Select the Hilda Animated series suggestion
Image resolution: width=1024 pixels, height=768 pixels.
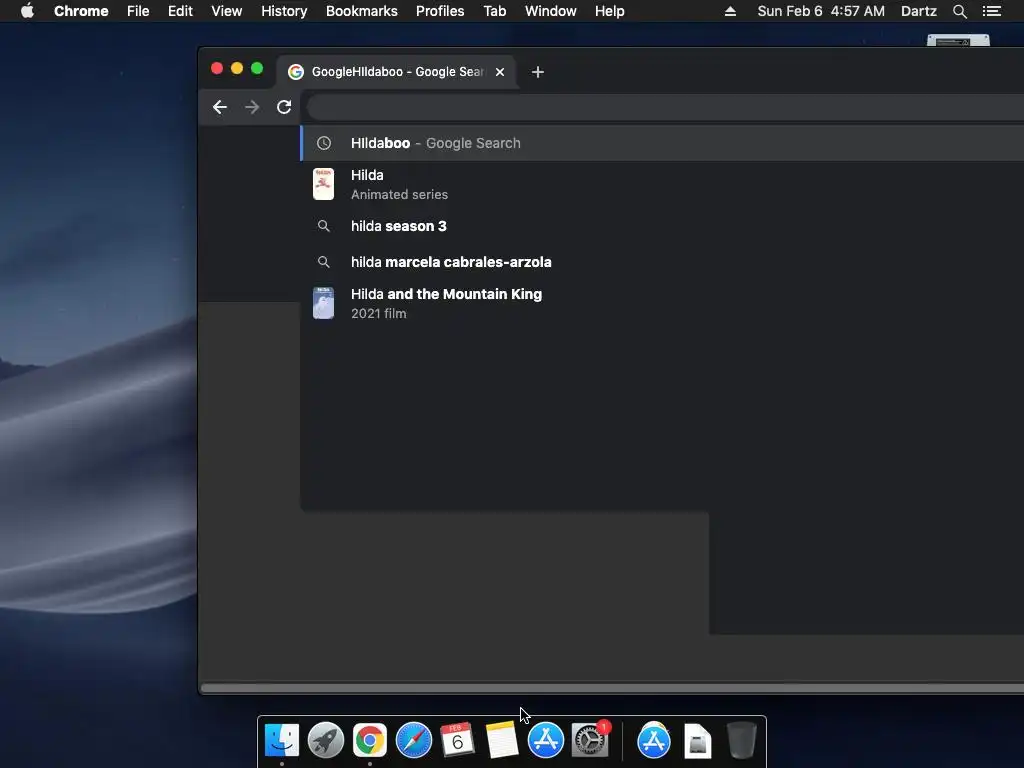[662, 184]
